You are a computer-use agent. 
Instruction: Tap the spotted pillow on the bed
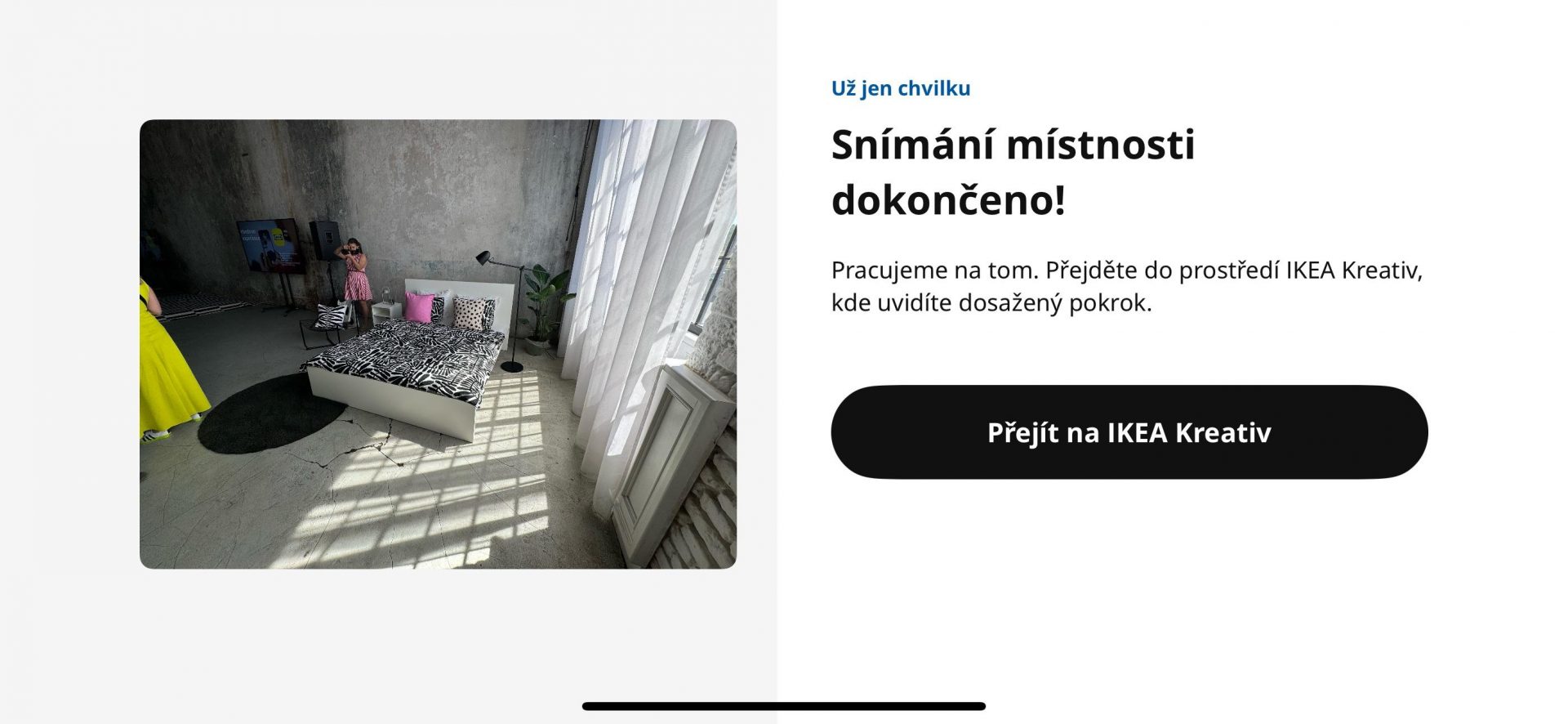coord(474,314)
